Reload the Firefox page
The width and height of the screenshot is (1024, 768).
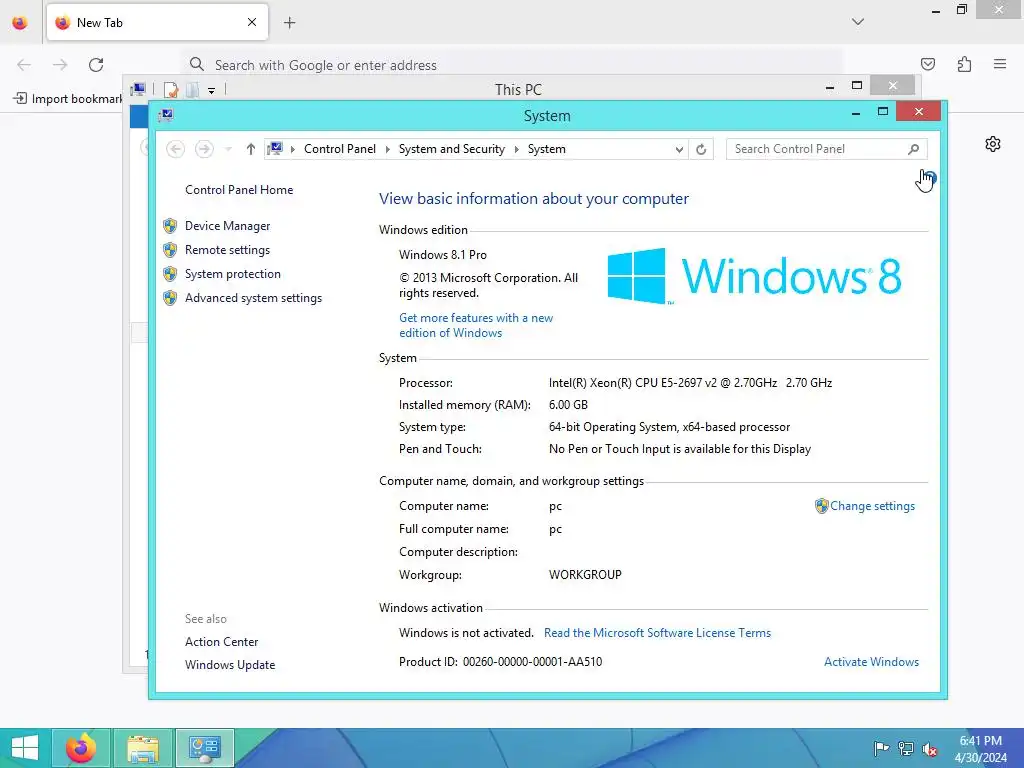(96, 65)
